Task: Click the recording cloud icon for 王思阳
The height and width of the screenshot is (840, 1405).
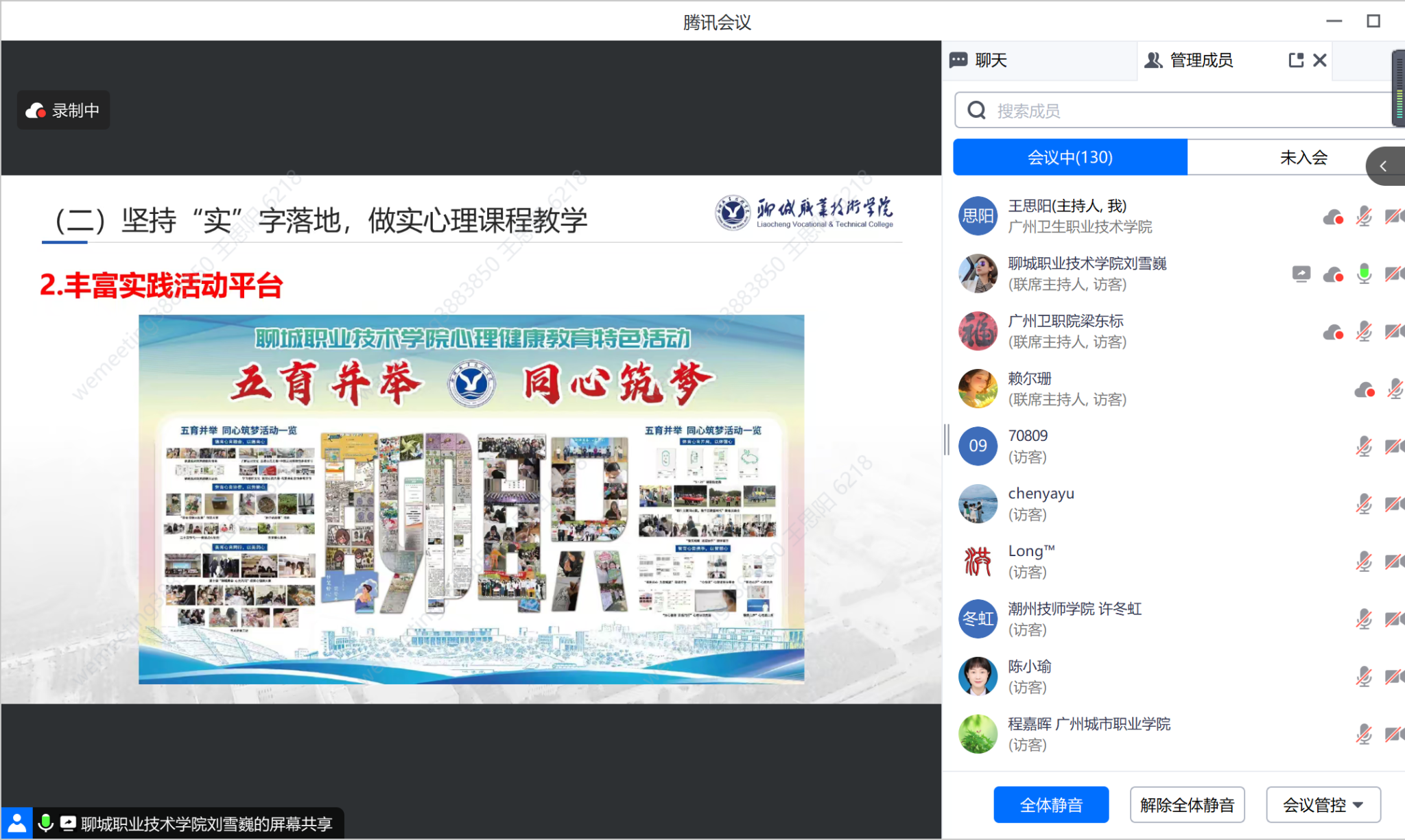Action: 1333,217
